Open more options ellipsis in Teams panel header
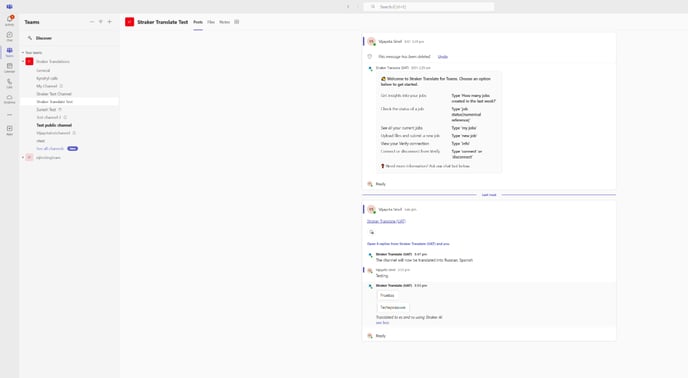Image resolution: width=688 pixels, height=378 pixels. (91, 22)
